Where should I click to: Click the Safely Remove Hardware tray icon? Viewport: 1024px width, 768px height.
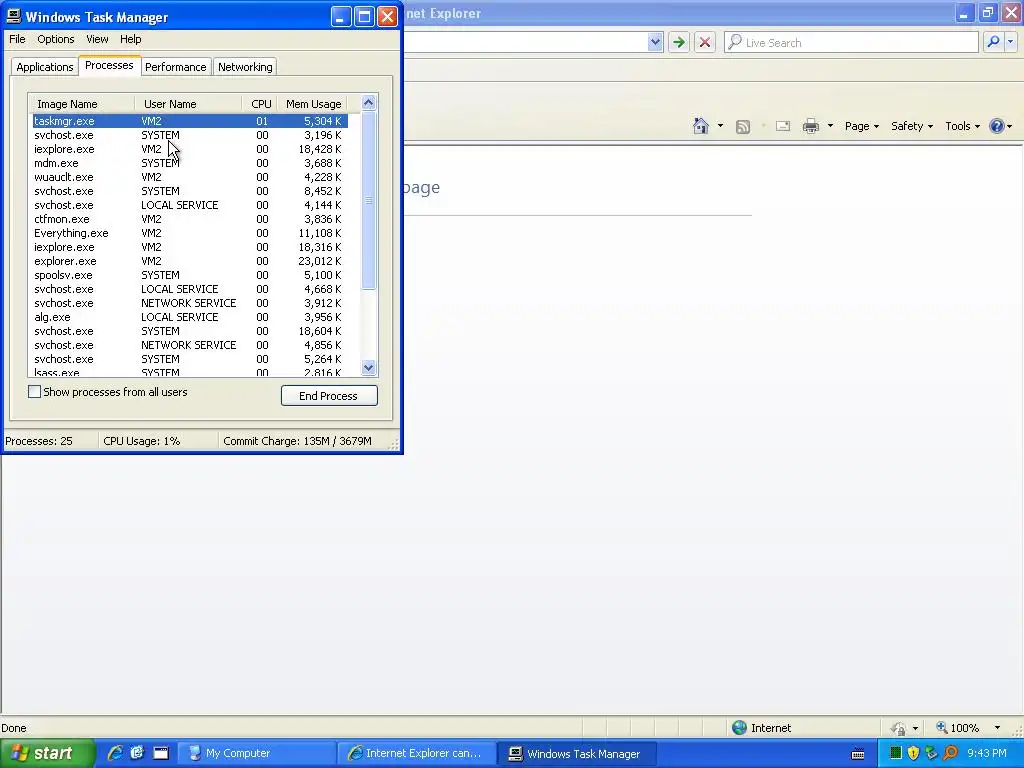coord(931,753)
